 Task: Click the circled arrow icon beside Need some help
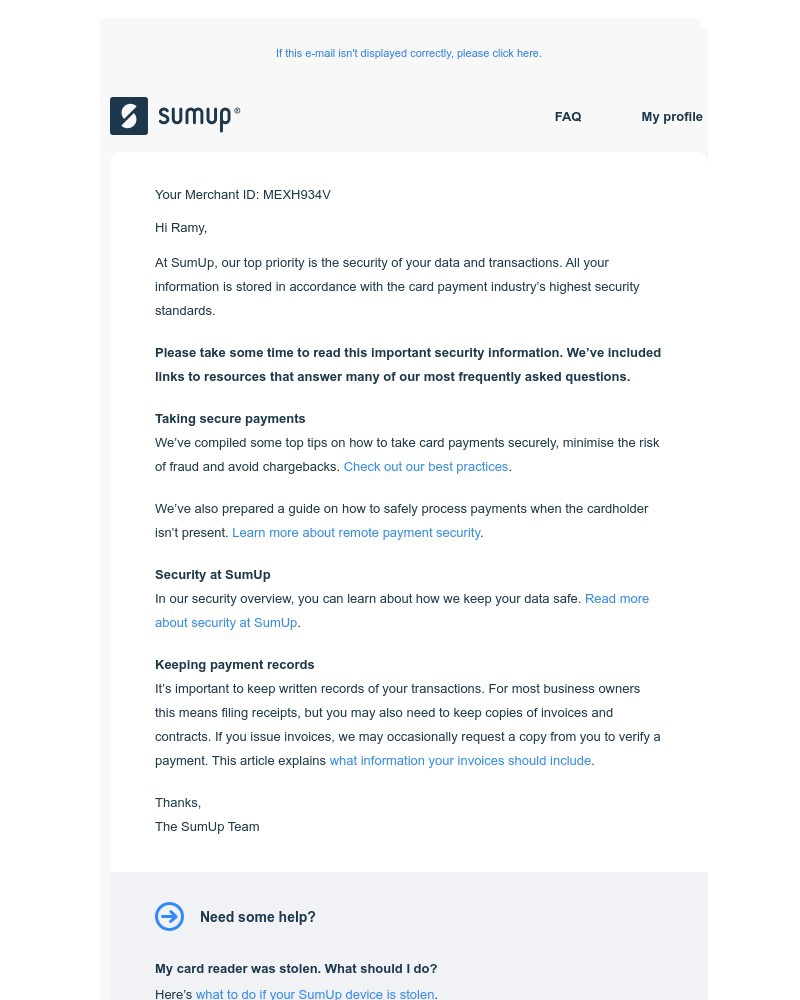(169, 916)
